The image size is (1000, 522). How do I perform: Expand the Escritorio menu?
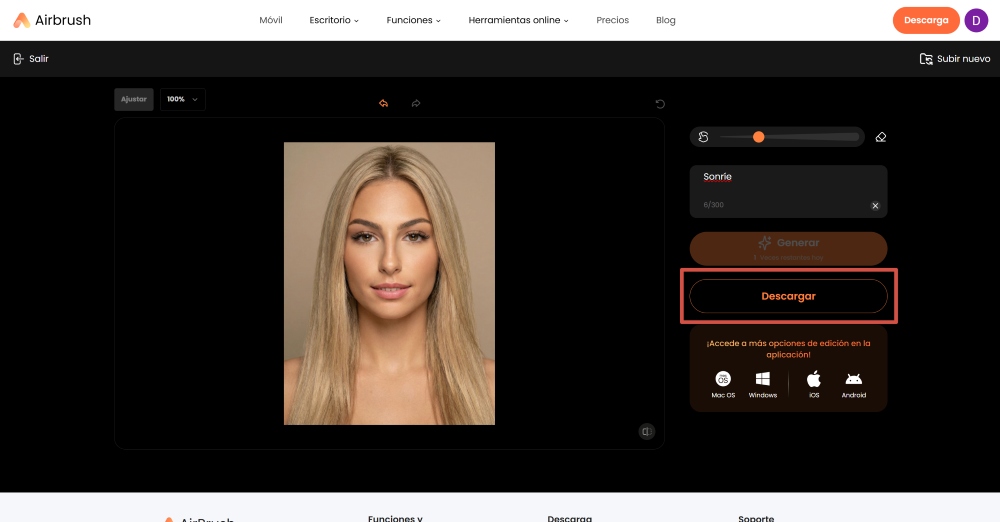[334, 20]
